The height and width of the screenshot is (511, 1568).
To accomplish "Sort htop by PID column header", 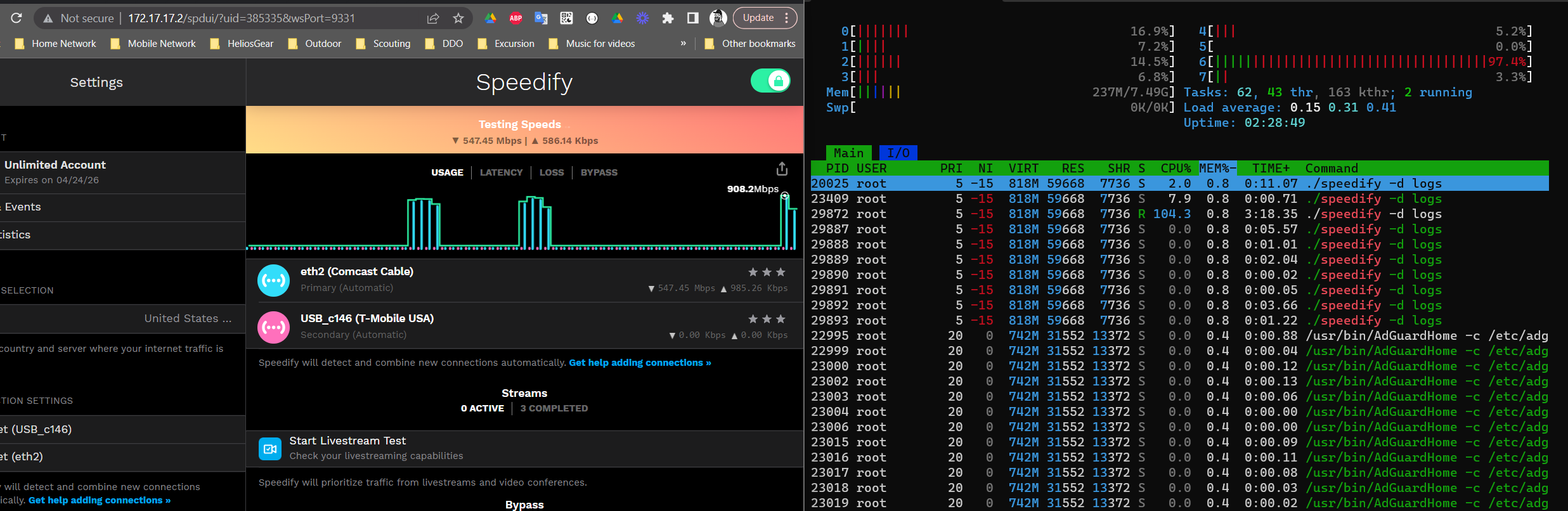I will coord(837,169).
